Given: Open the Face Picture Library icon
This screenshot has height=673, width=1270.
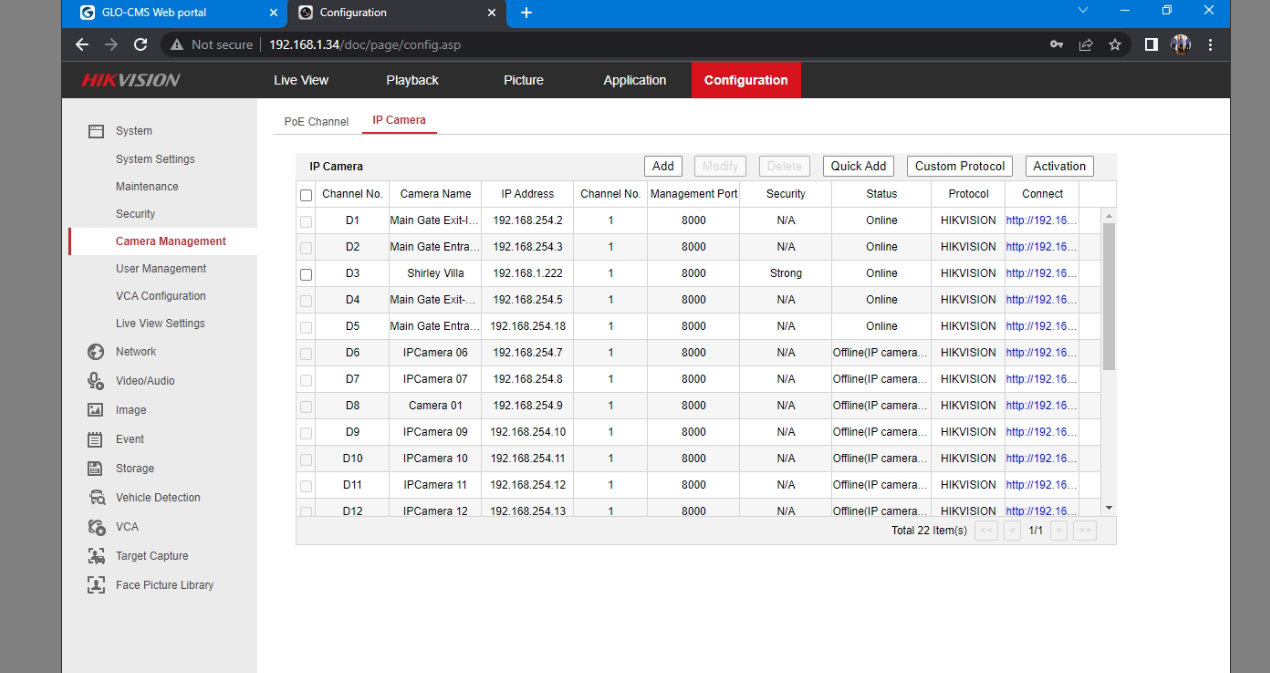Looking at the screenshot, I should point(96,585).
